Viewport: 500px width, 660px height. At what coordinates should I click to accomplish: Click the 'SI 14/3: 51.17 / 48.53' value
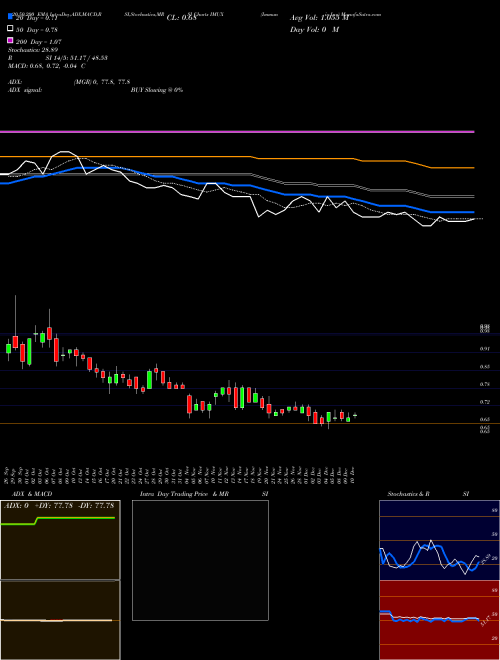[77, 58]
